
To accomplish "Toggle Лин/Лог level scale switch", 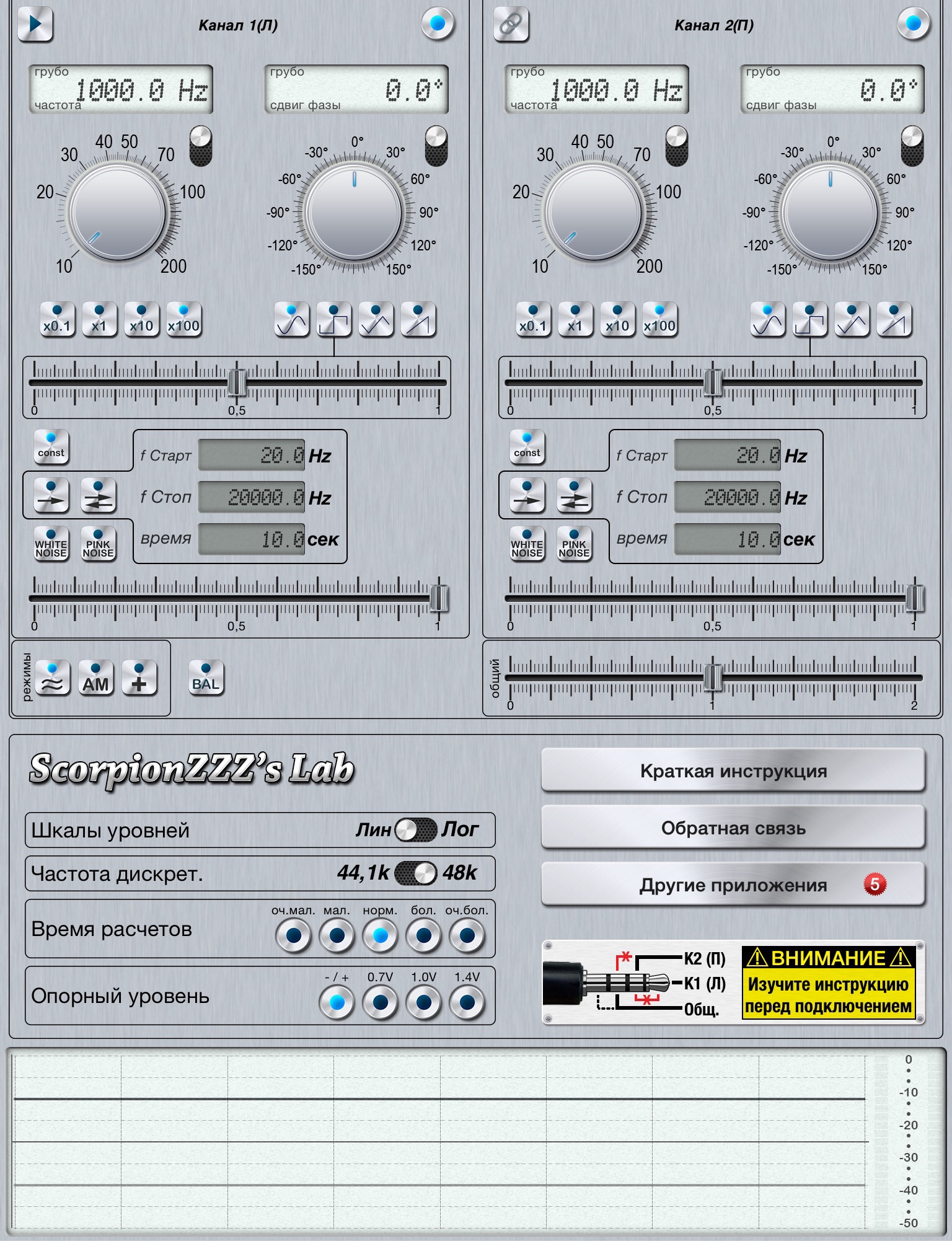I will pyautogui.click(x=416, y=830).
